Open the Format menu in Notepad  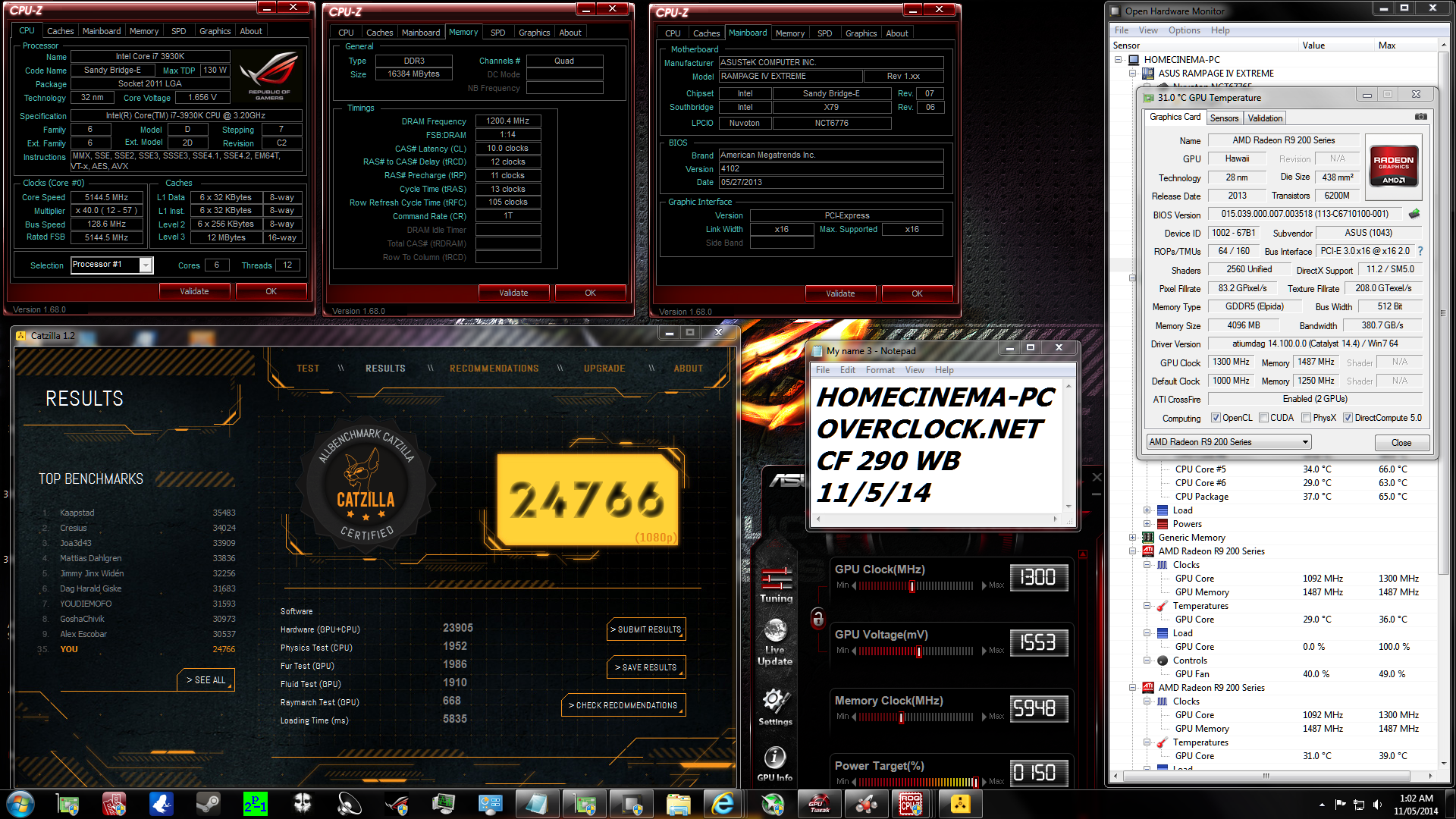pos(880,370)
